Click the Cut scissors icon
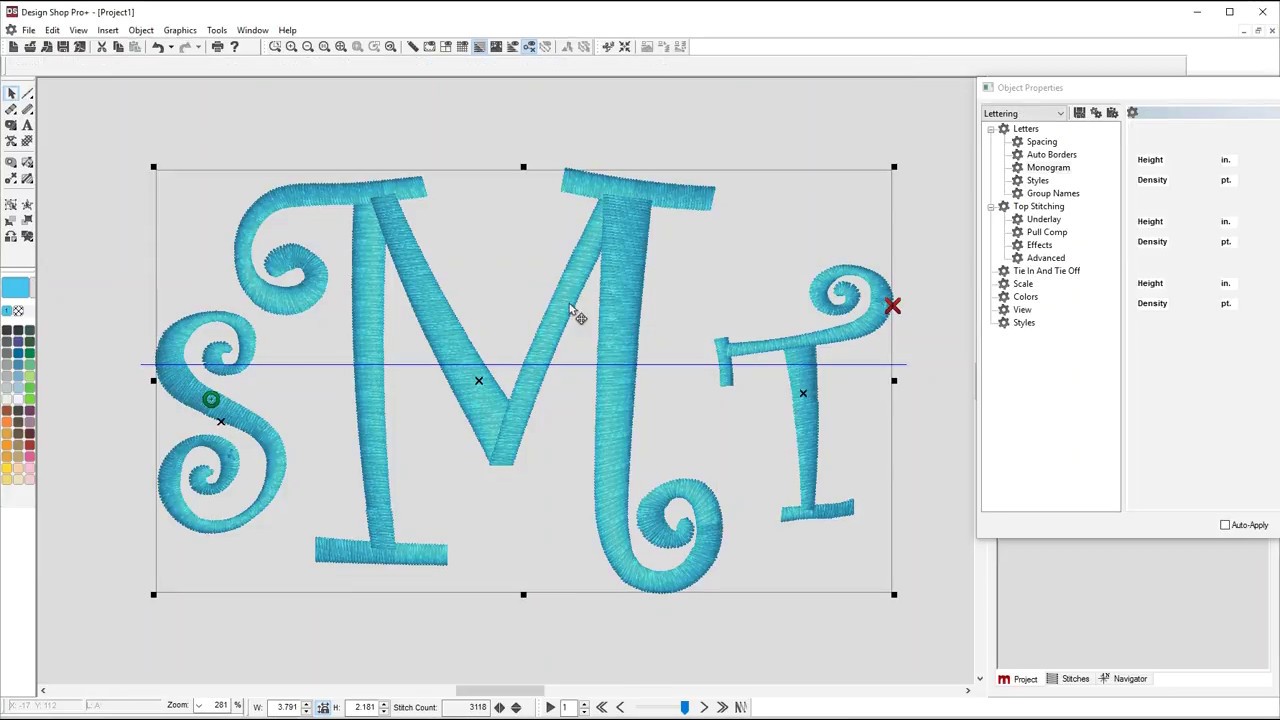The height and width of the screenshot is (720, 1280). pos(101,46)
